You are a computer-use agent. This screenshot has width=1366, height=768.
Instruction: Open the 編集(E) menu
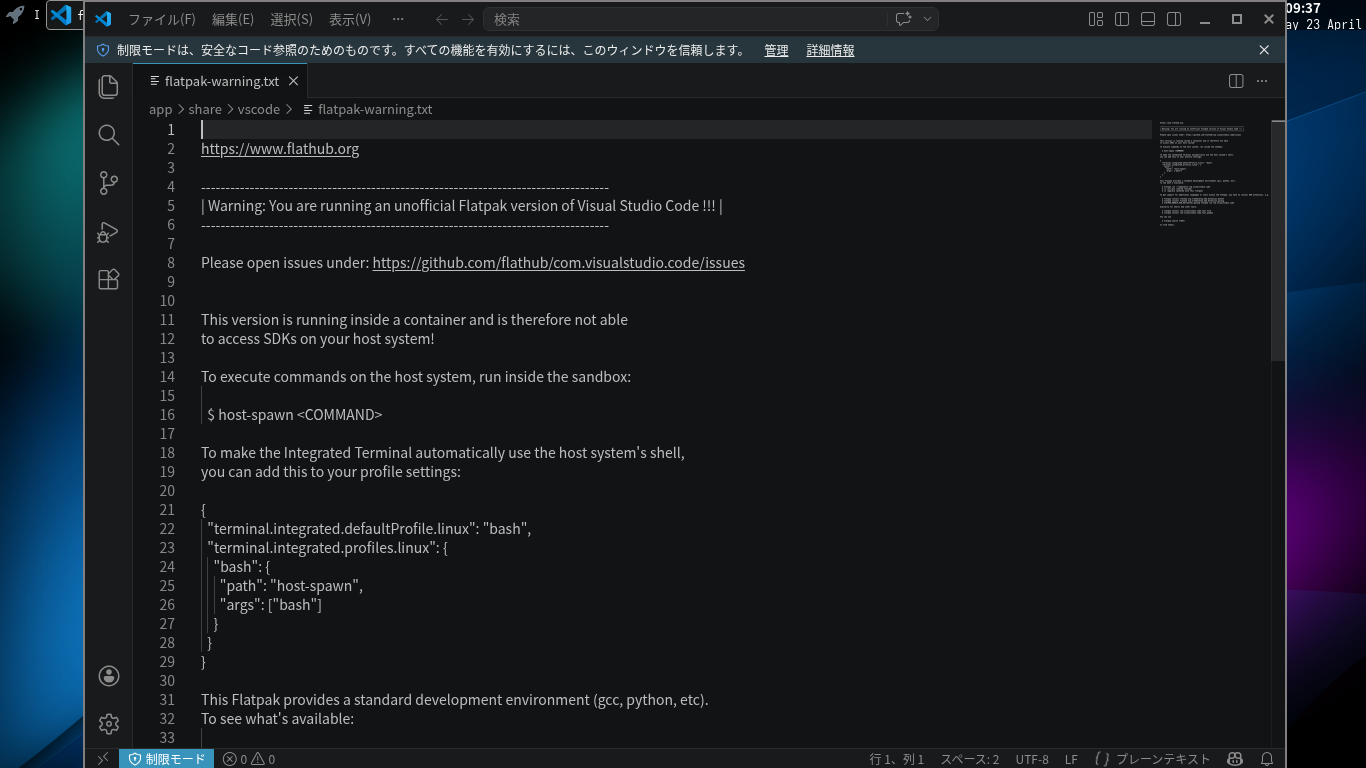pyautogui.click(x=233, y=19)
